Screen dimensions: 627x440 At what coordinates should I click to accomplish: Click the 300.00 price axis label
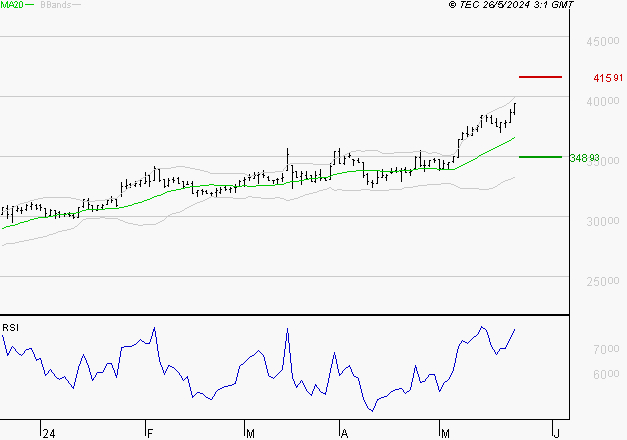603,221
